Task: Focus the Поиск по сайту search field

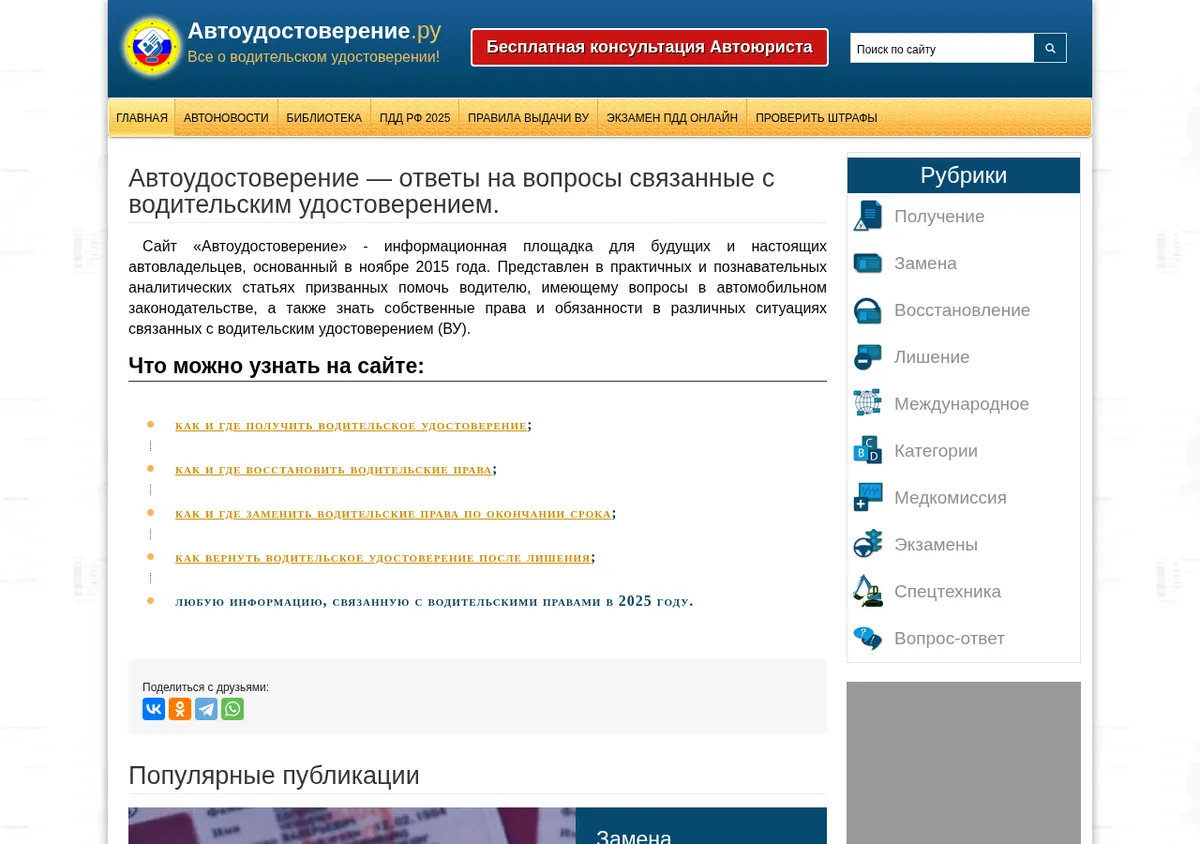Action: pyautogui.click(x=942, y=48)
